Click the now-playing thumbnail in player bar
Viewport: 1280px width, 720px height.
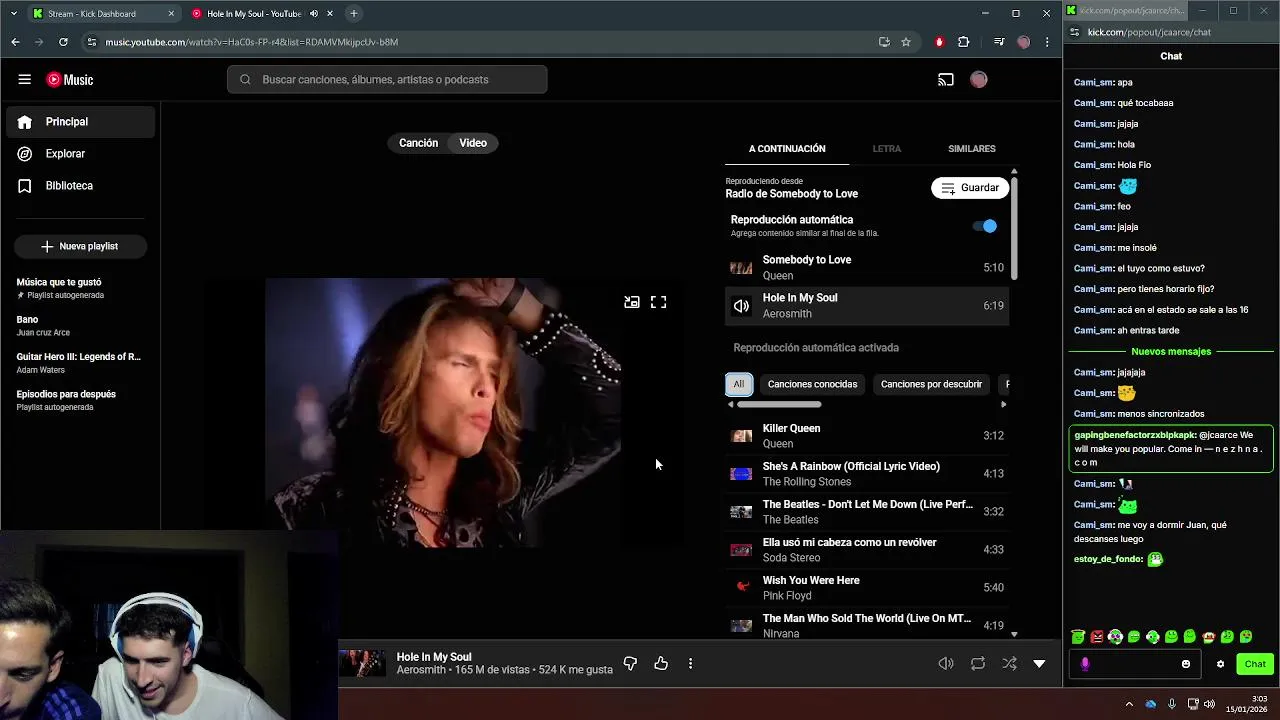click(362, 663)
